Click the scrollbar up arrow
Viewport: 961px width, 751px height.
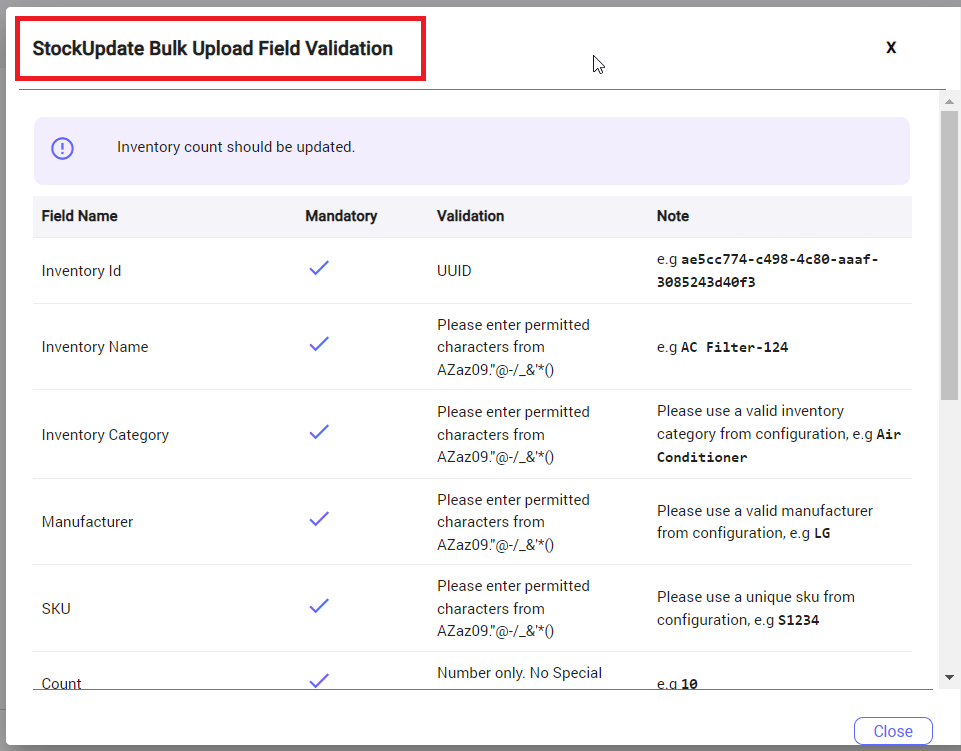[x=950, y=100]
